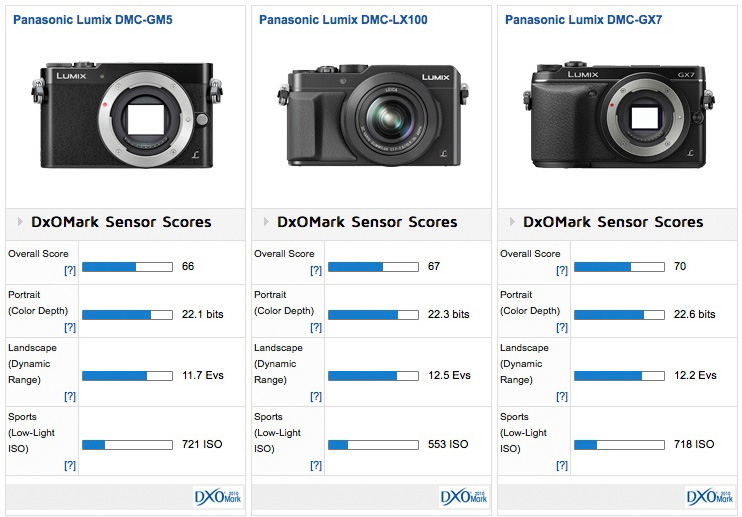Open the GM5 Portrait Color Depth [?] help
The height and width of the screenshot is (517, 742).
(70, 327)
